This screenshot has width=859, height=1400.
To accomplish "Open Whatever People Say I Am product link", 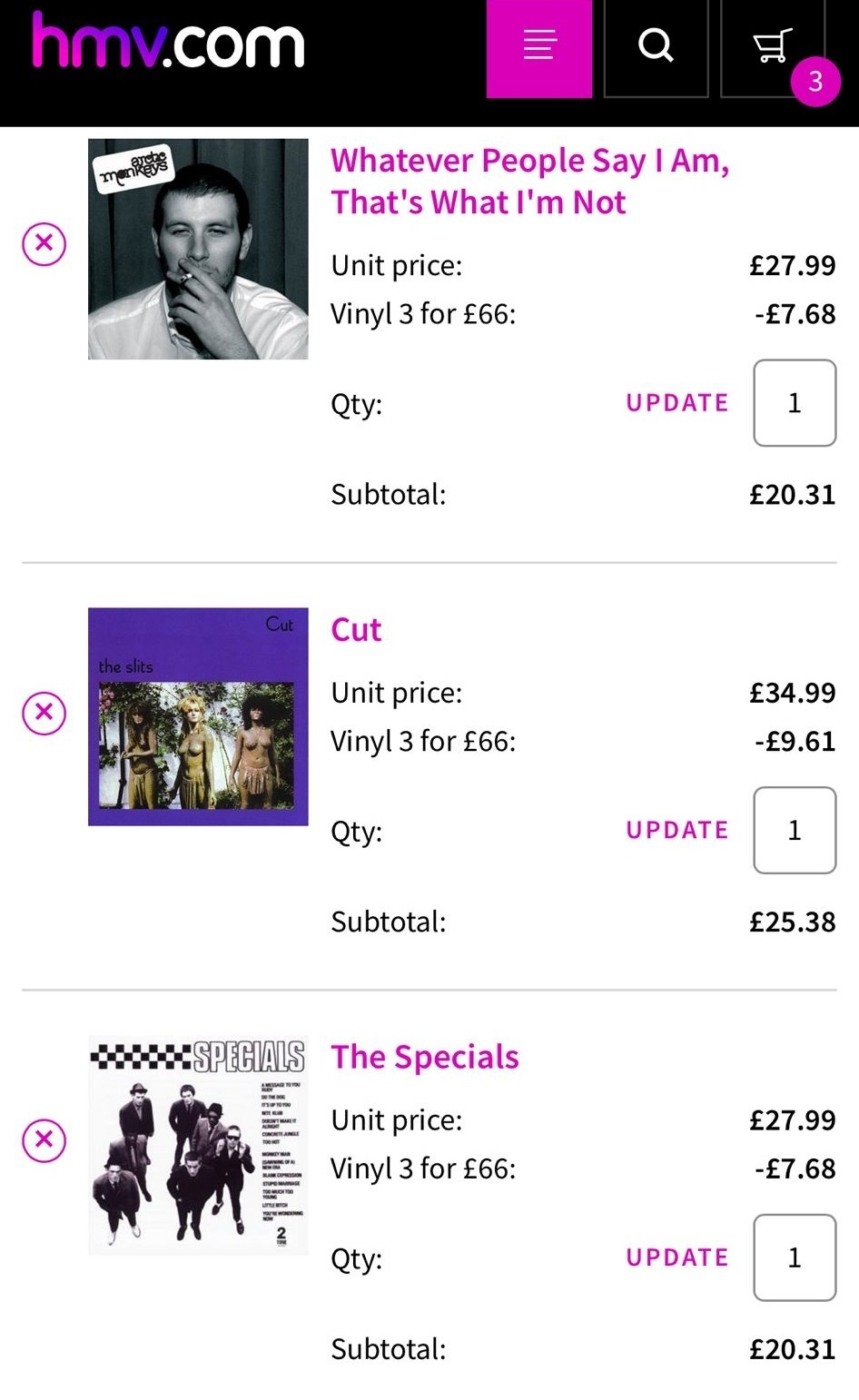I will click(529, 181).
